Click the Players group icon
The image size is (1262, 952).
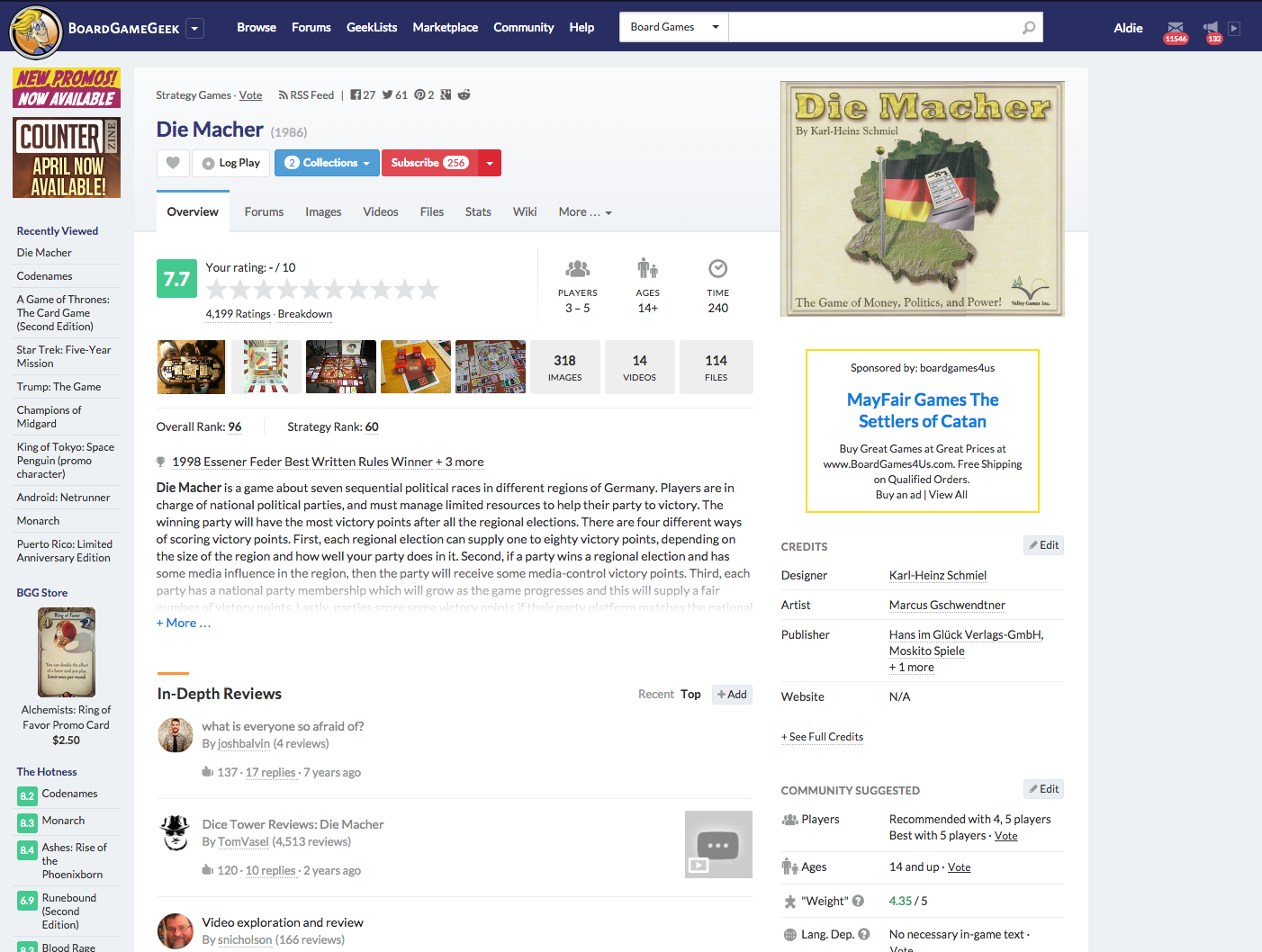[x=577, y=268]
